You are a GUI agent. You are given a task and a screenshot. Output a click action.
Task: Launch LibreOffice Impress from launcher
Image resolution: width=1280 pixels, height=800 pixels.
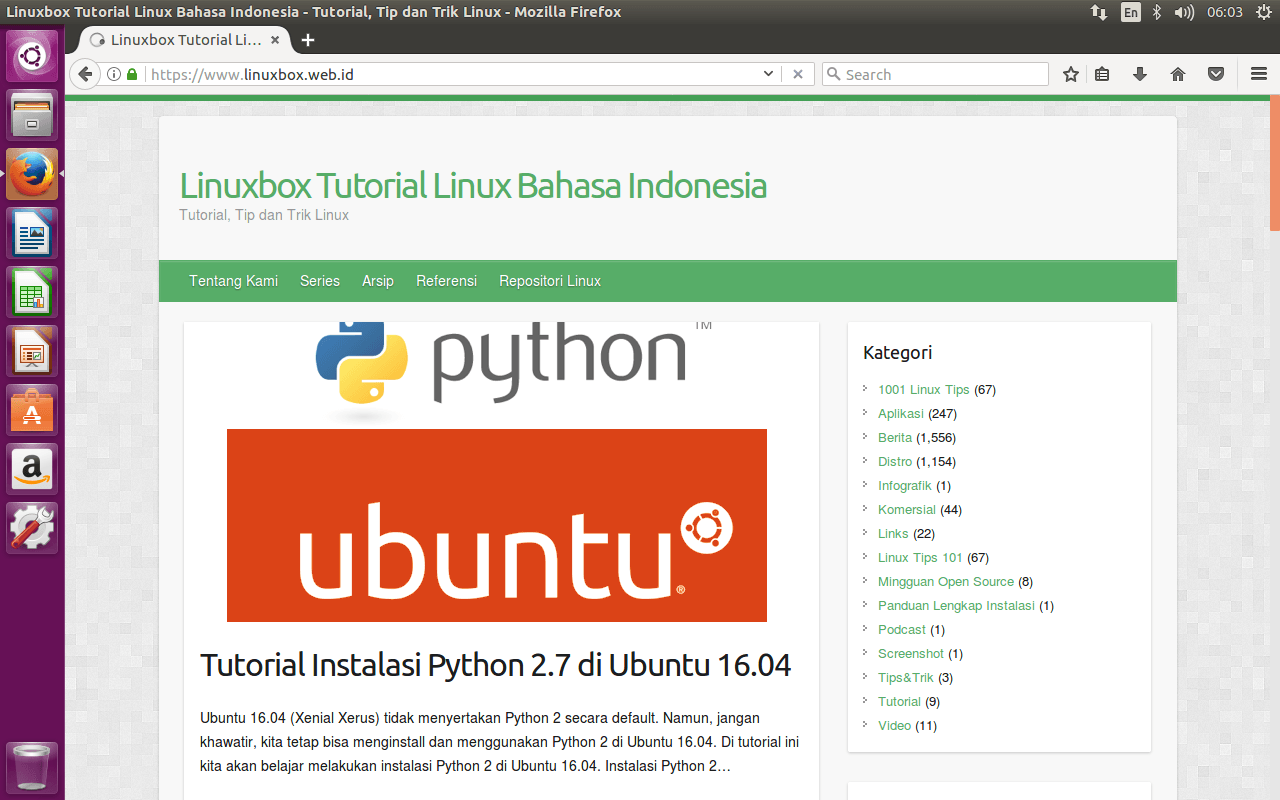33,351
